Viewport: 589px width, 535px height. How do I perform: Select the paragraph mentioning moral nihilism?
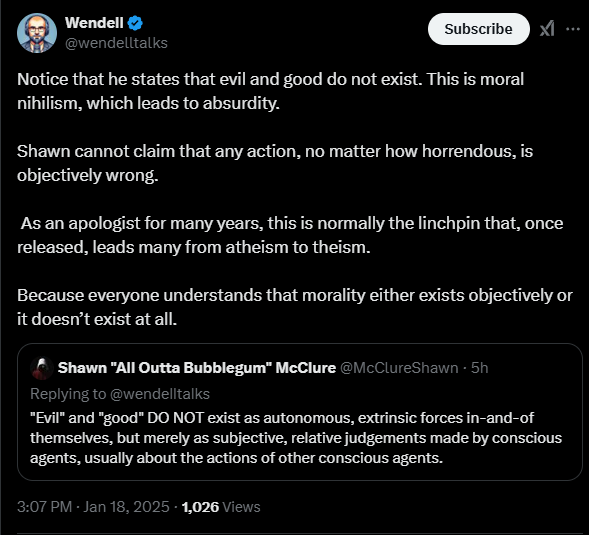(270, 91)
